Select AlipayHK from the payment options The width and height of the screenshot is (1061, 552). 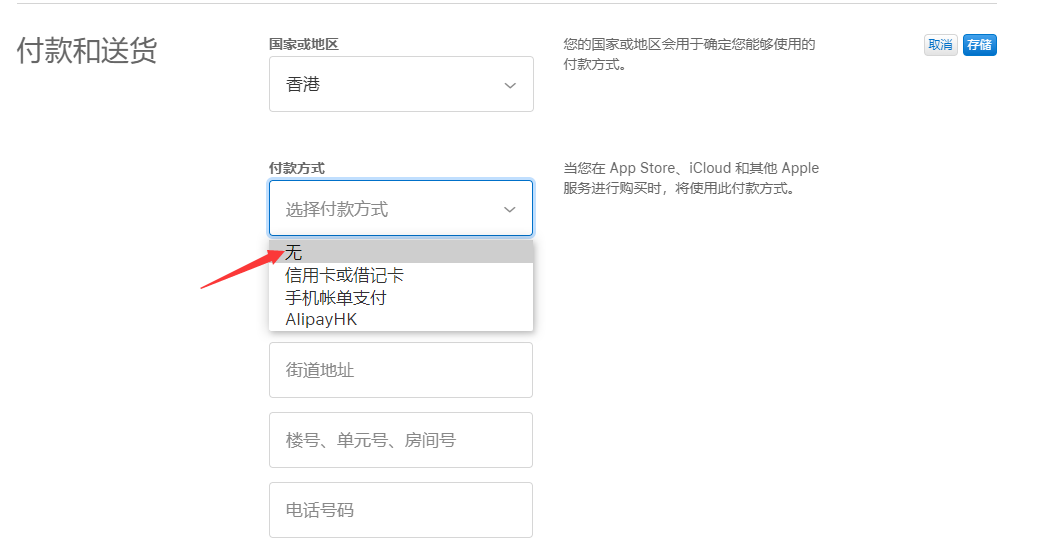tap(321, 320)
